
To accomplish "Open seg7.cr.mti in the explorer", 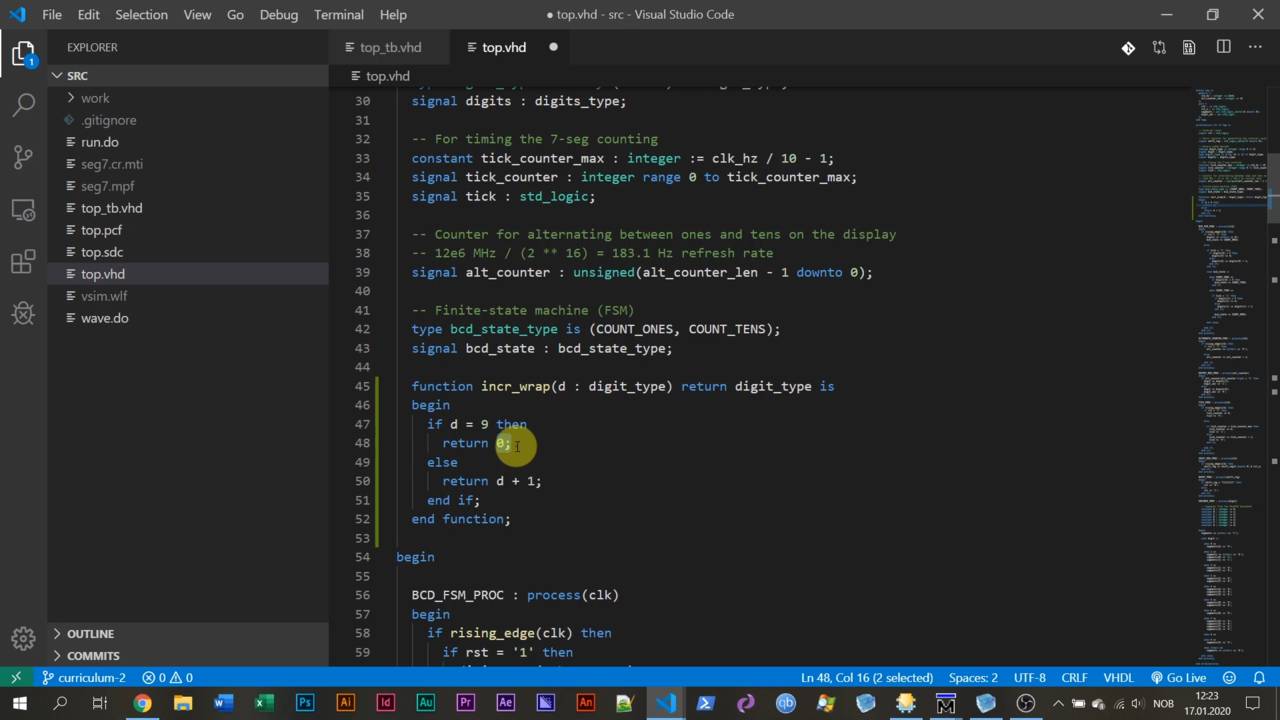I will [188, 164].
